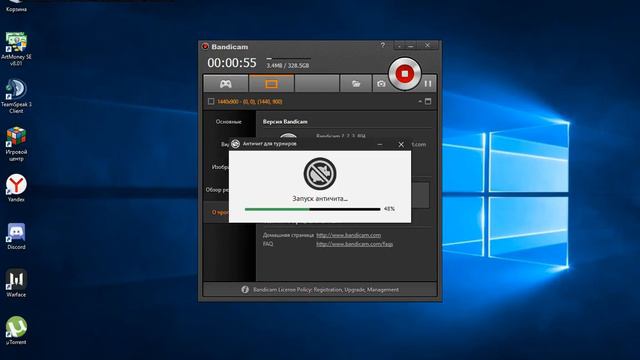
Task: Click the crossed-out pig anticheat emblem
Action: click(320, 173)
